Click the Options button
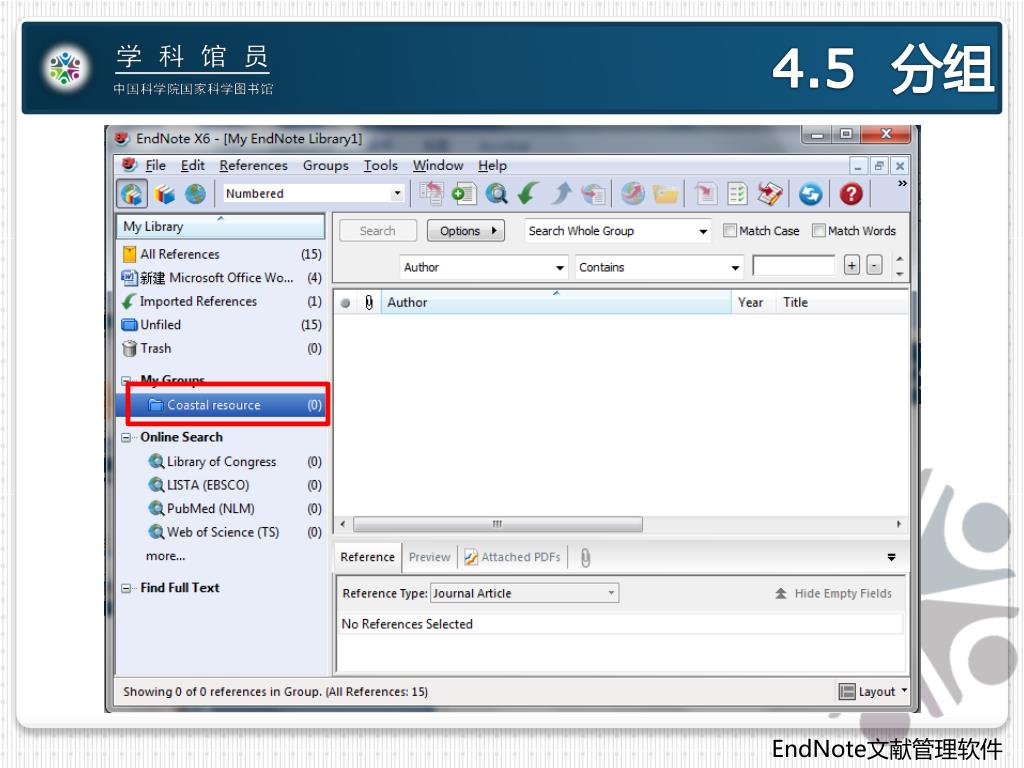Viewport: 1024px width, 768px height. click(x=466, y=231)
